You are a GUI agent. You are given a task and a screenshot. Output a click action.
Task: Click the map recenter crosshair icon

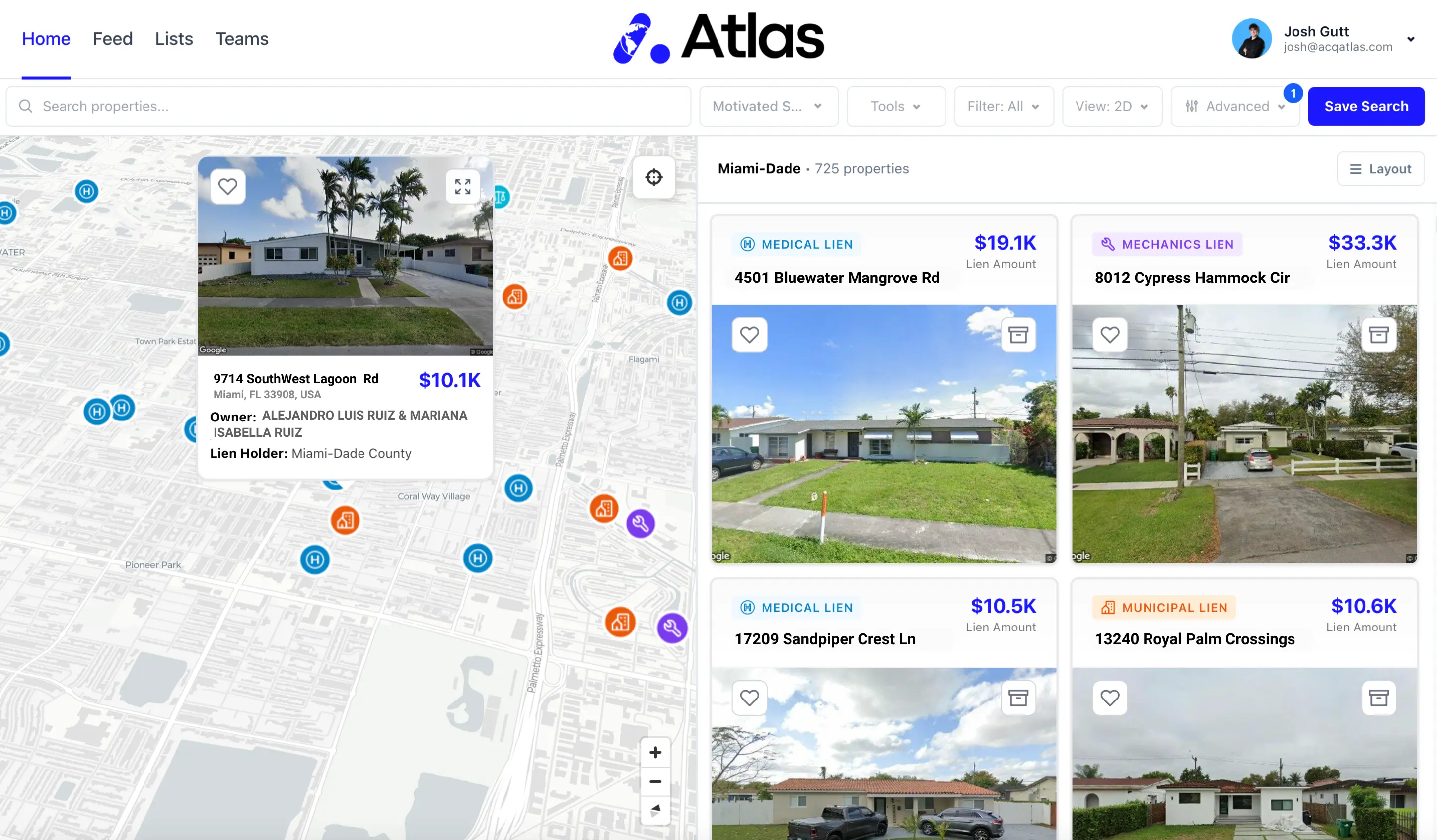pos(653,177)
